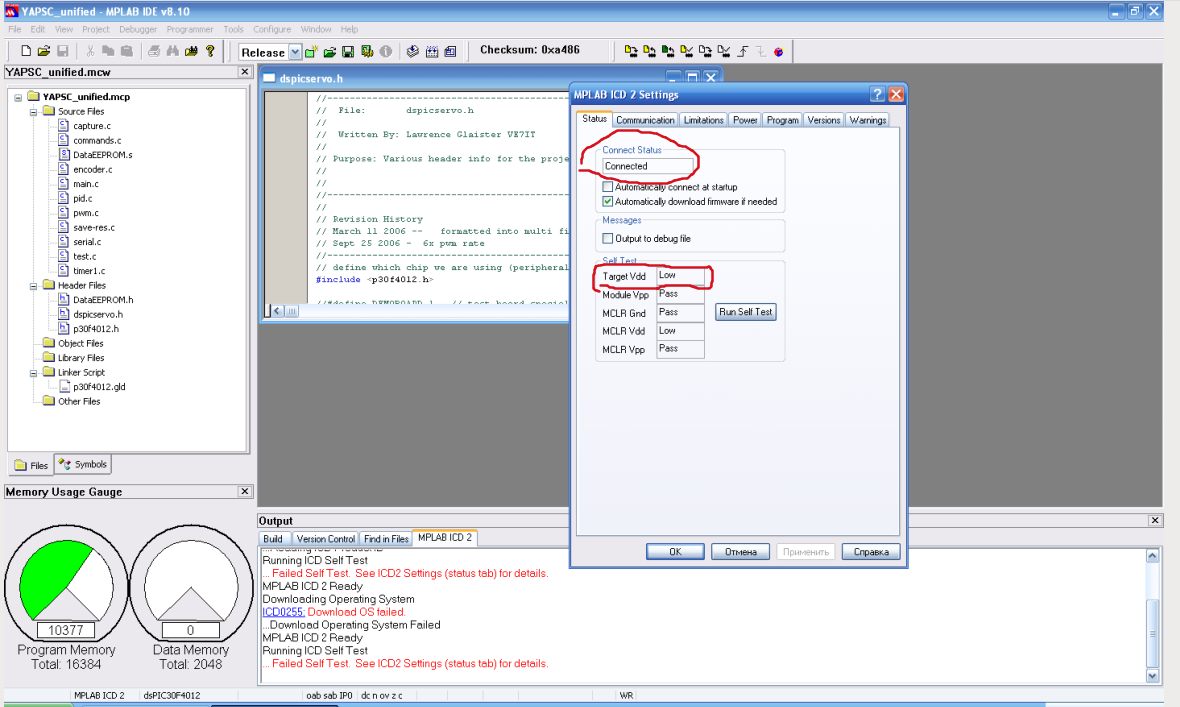This screenshot has width=1180, height=707.
Task: Click the Find in Files icon
Action: (x=191, y=51)
